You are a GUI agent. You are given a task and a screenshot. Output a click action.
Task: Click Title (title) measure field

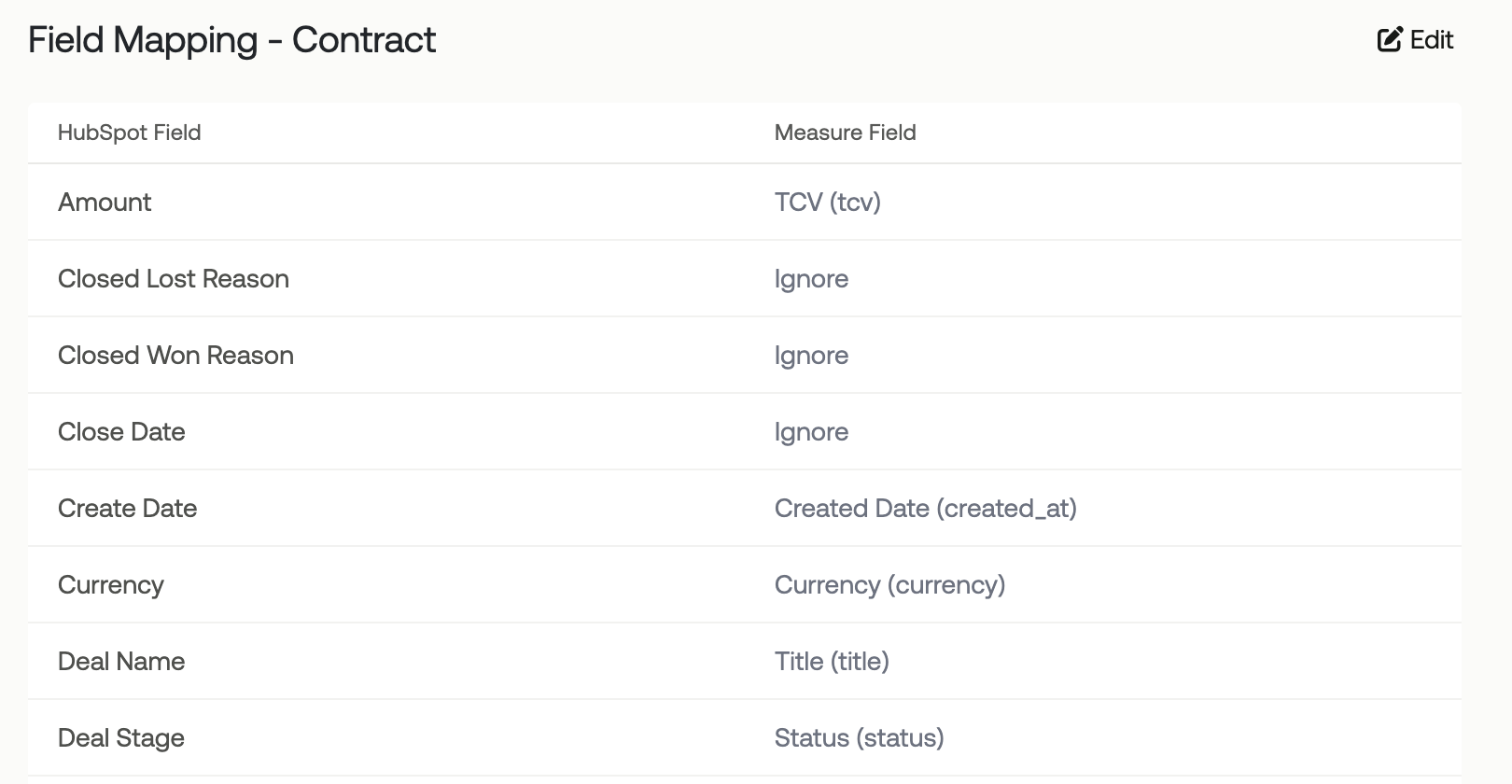[x=832, y=662]
